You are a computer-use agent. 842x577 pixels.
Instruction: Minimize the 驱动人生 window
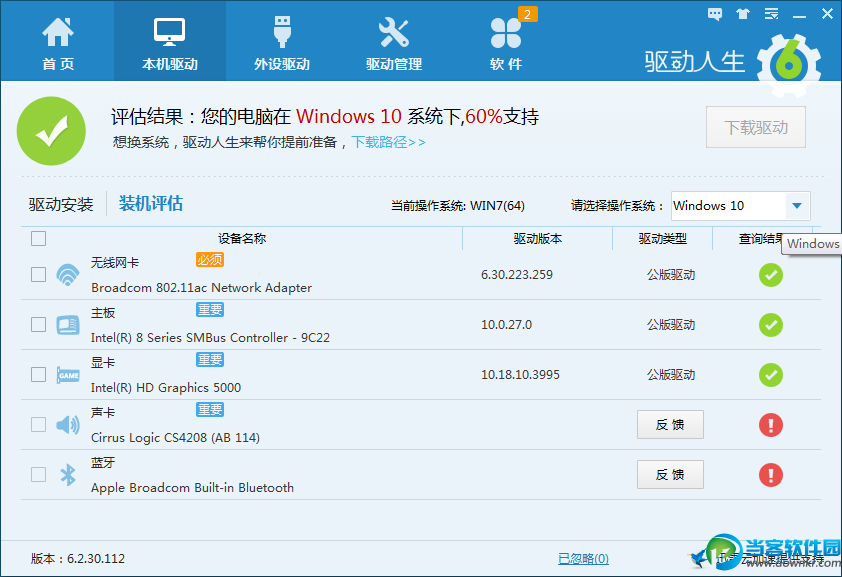(x=800, y=16)
